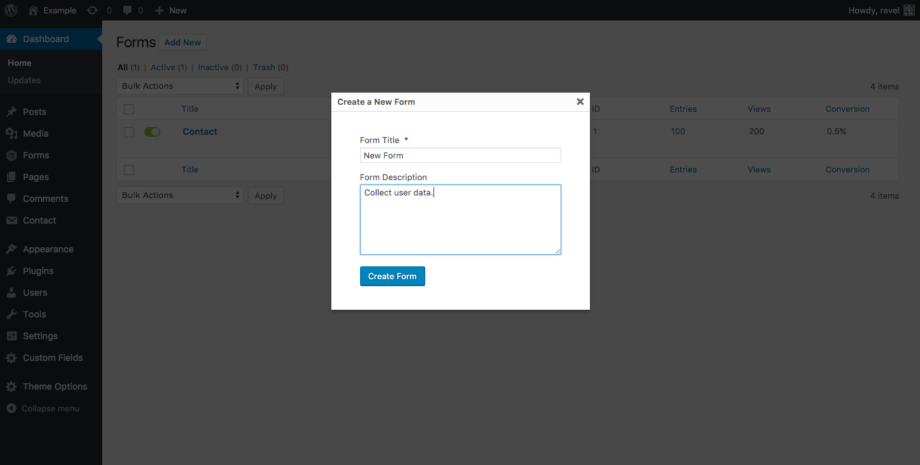The image size is (920, 465).
Task: Check the Contact form row checkbox
Action: (x=129, y=132)
